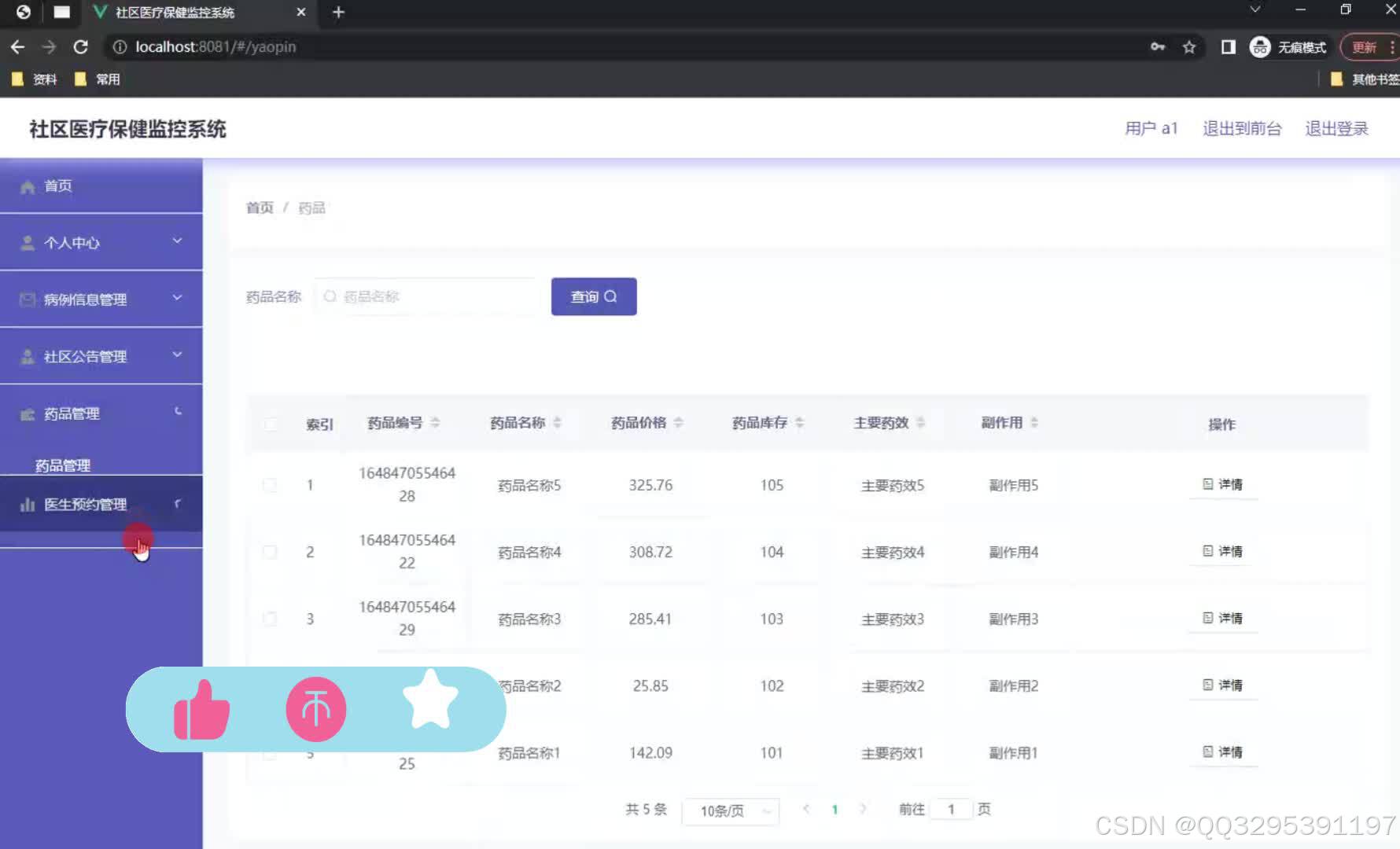This screenshot has width=1400, height=849.
Task: Expand 病例信息管理 sidebar menu
Action: point(101,299)
